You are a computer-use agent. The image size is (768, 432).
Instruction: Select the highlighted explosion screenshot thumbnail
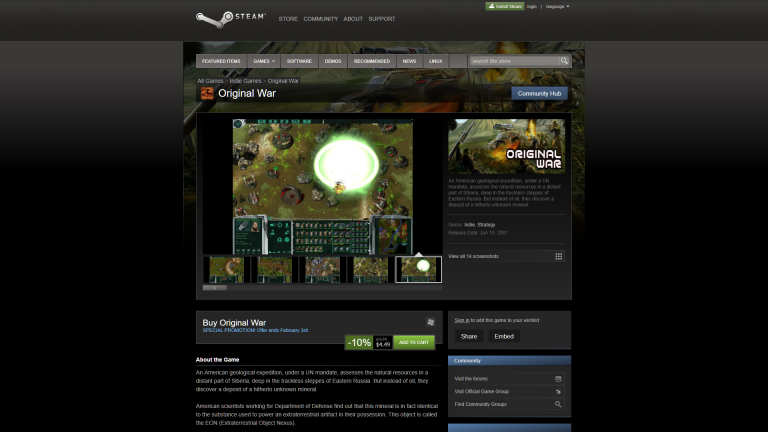418,269
